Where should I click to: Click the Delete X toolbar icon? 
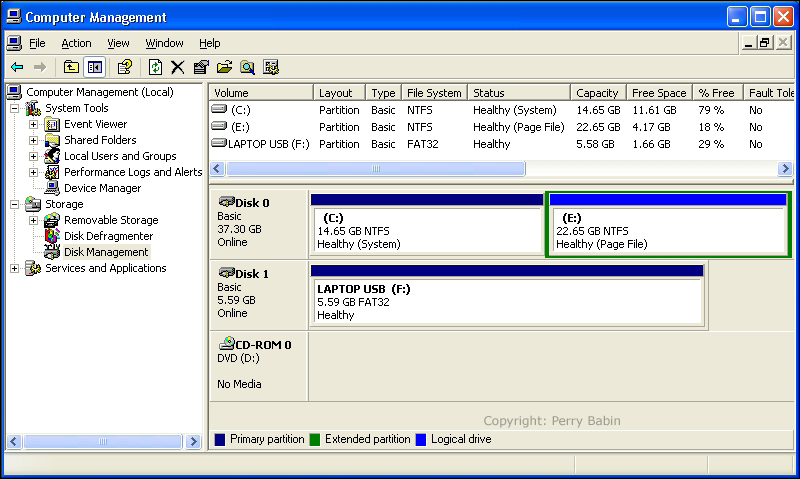178,67
